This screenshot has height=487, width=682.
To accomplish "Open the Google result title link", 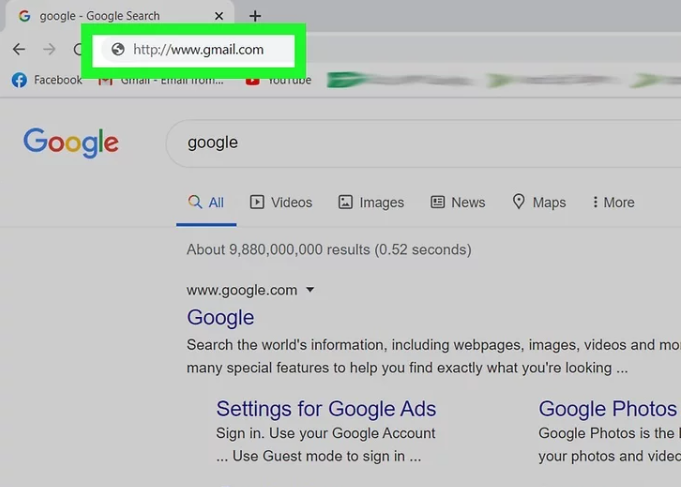I will click(220, 317).
